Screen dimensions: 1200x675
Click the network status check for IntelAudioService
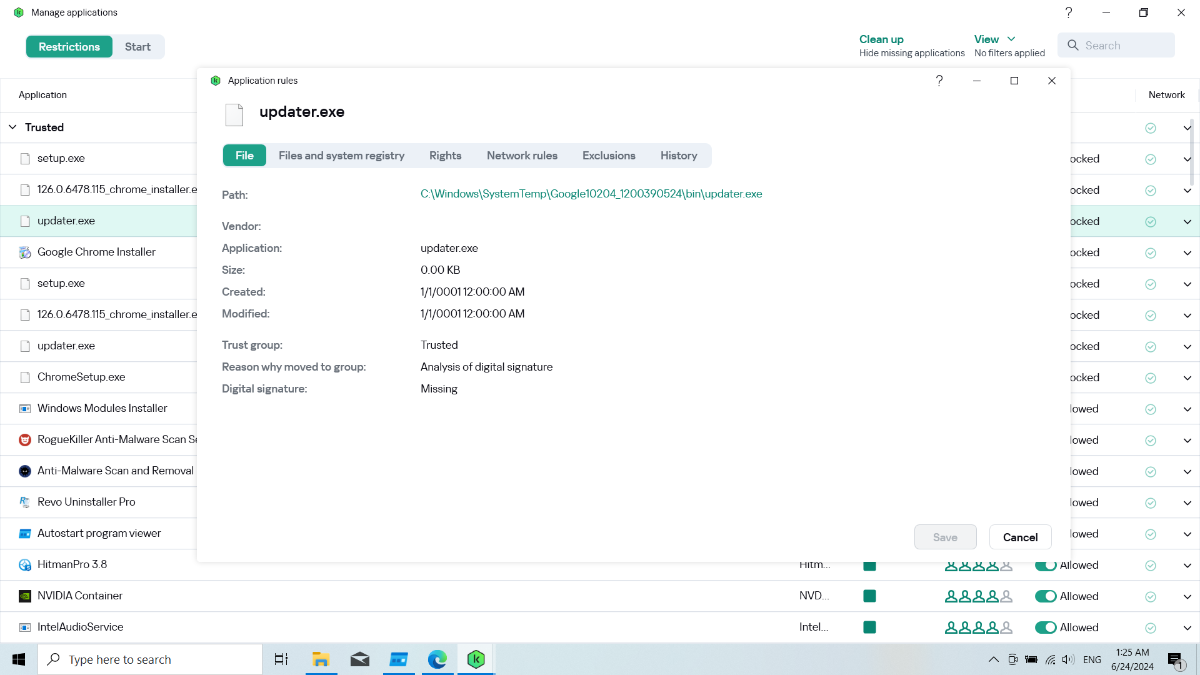coord(1150,628)
